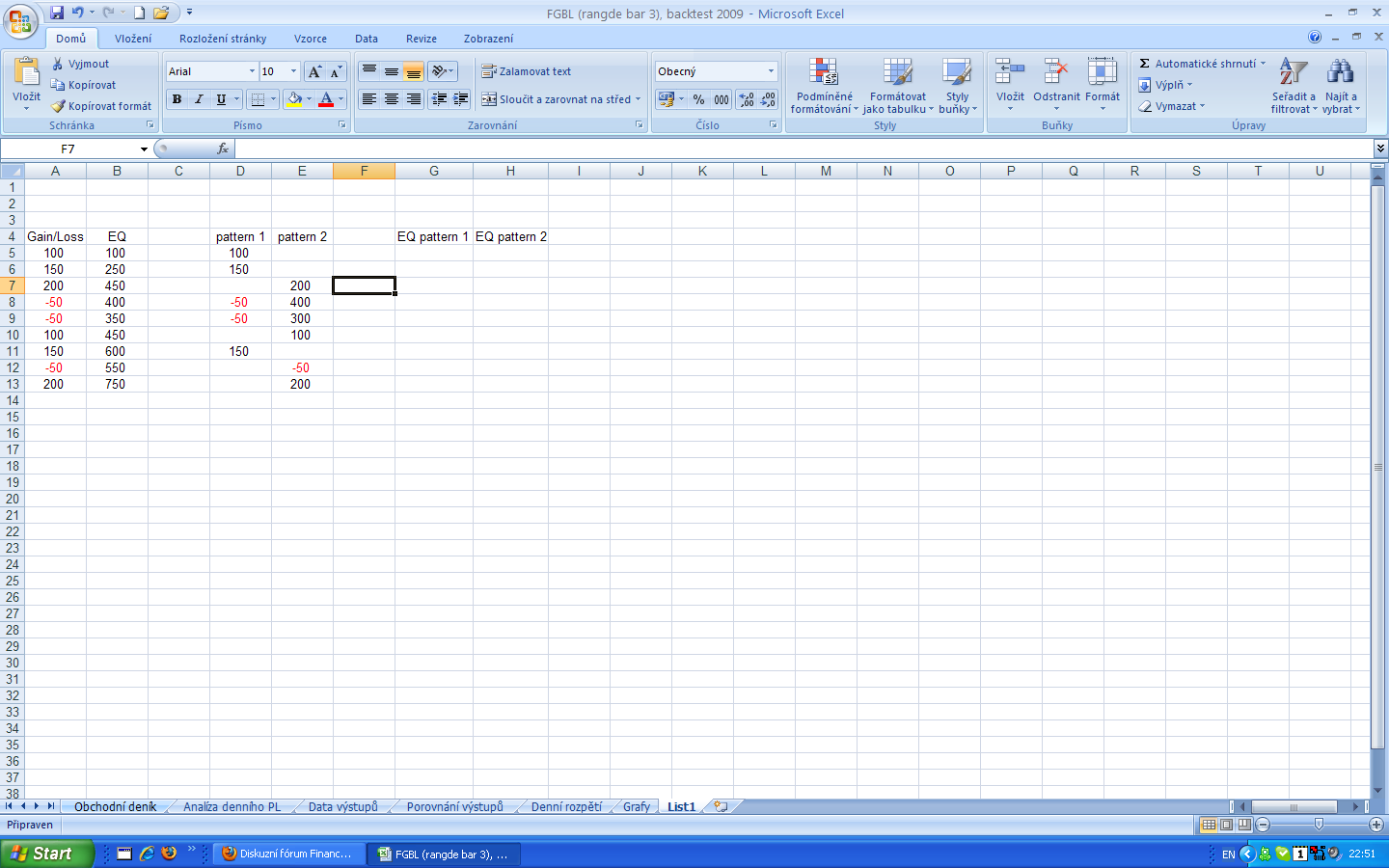Toggle 'Zalamovat text' wrap text
1389x868 pixels.
[527, 71]
